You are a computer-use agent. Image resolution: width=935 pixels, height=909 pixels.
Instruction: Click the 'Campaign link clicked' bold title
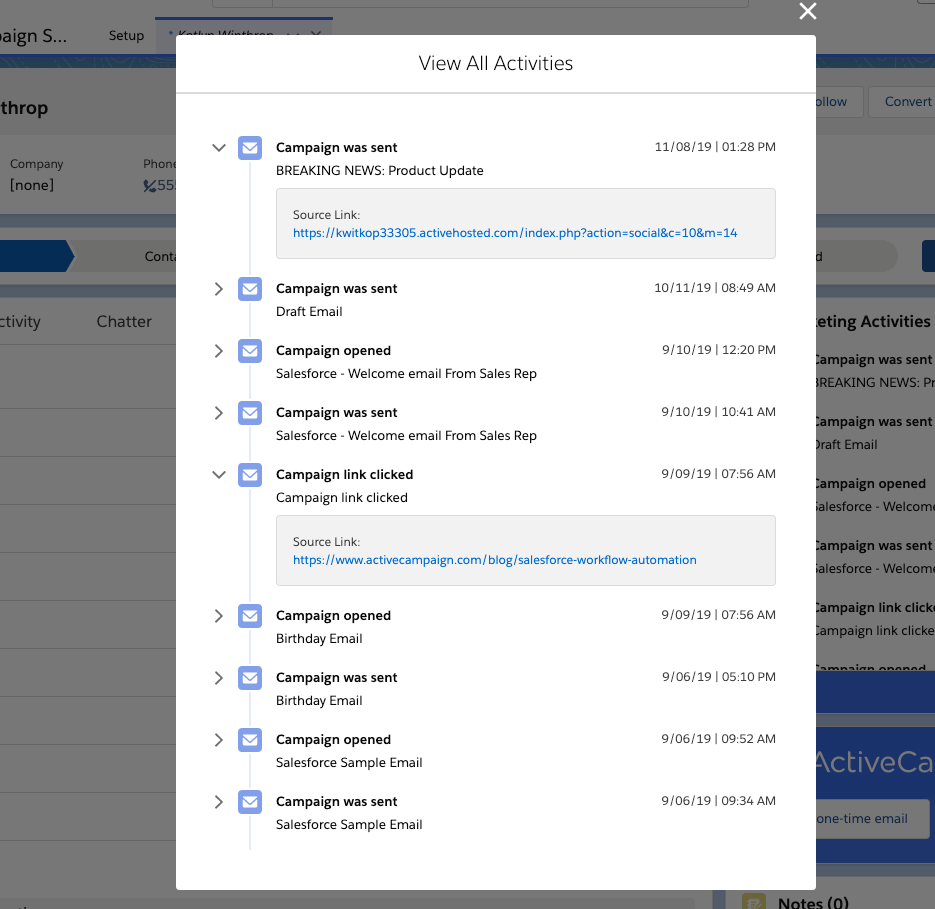(344, 475)
